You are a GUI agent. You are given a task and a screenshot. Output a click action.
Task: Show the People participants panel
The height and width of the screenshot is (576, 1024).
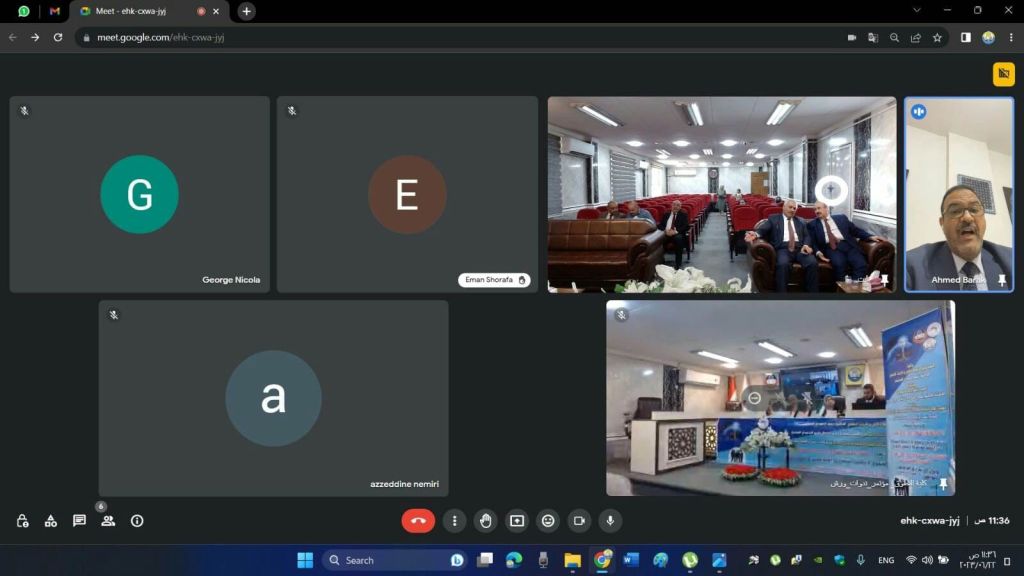pos(108,521)
